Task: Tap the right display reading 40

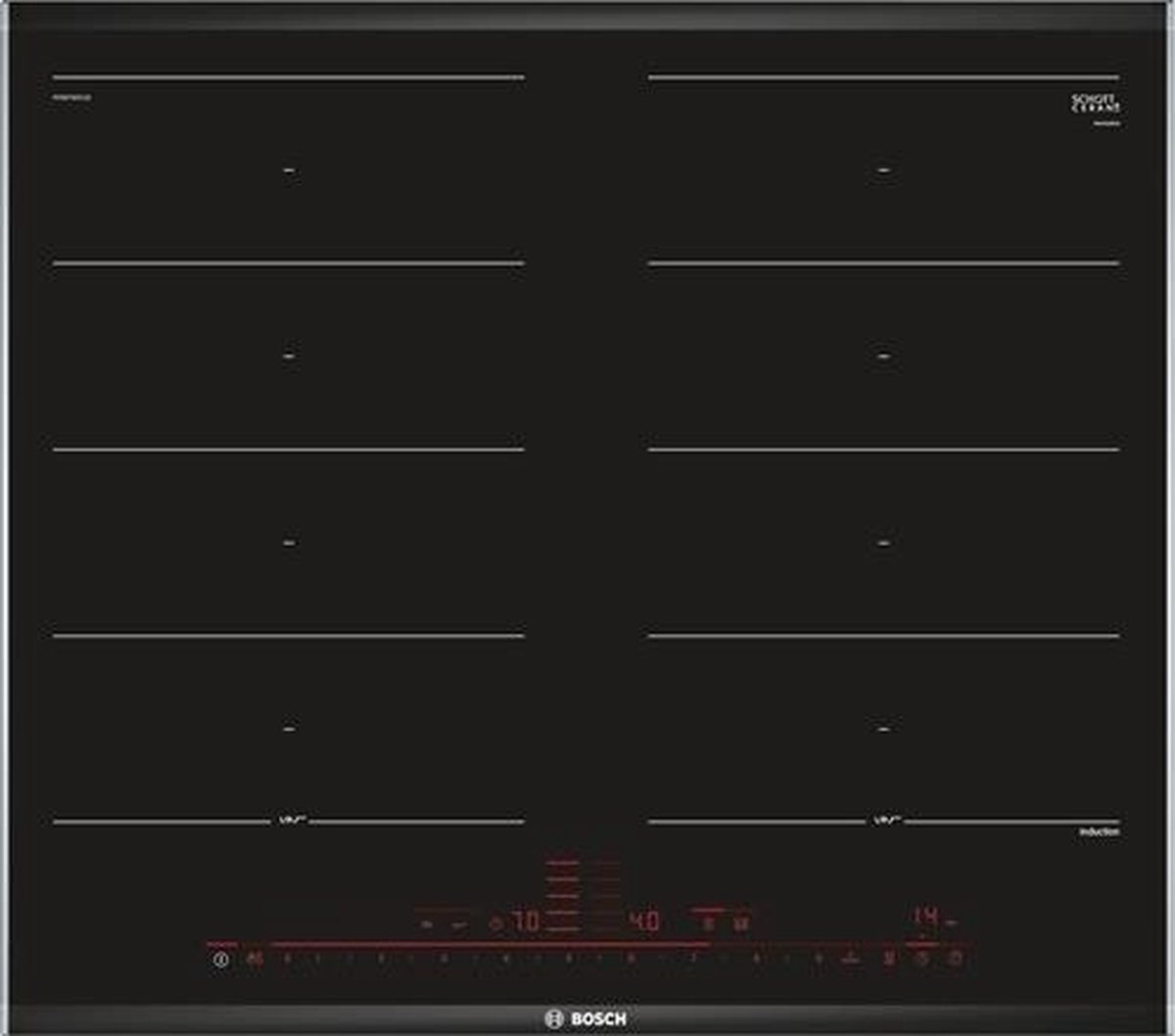Action: (x=643, y=922)
